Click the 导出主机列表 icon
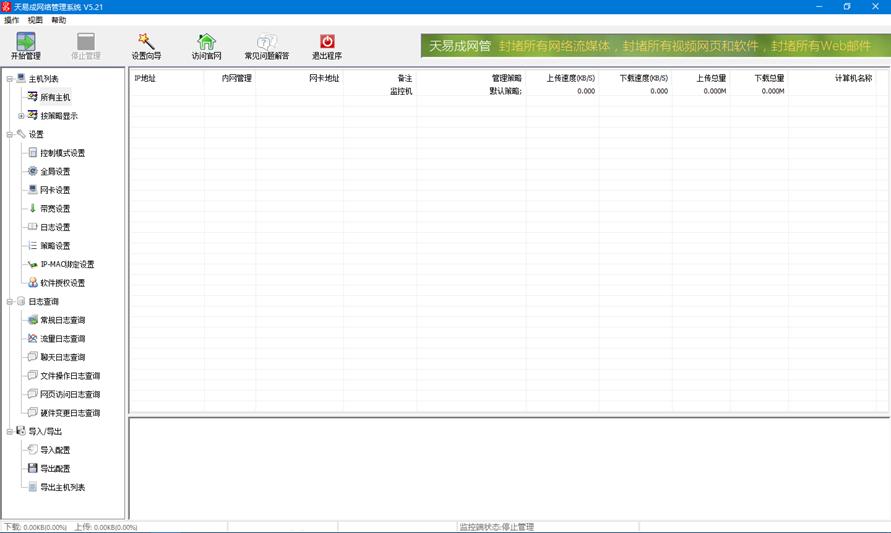 pyautogui.click(x=32, y=487)
